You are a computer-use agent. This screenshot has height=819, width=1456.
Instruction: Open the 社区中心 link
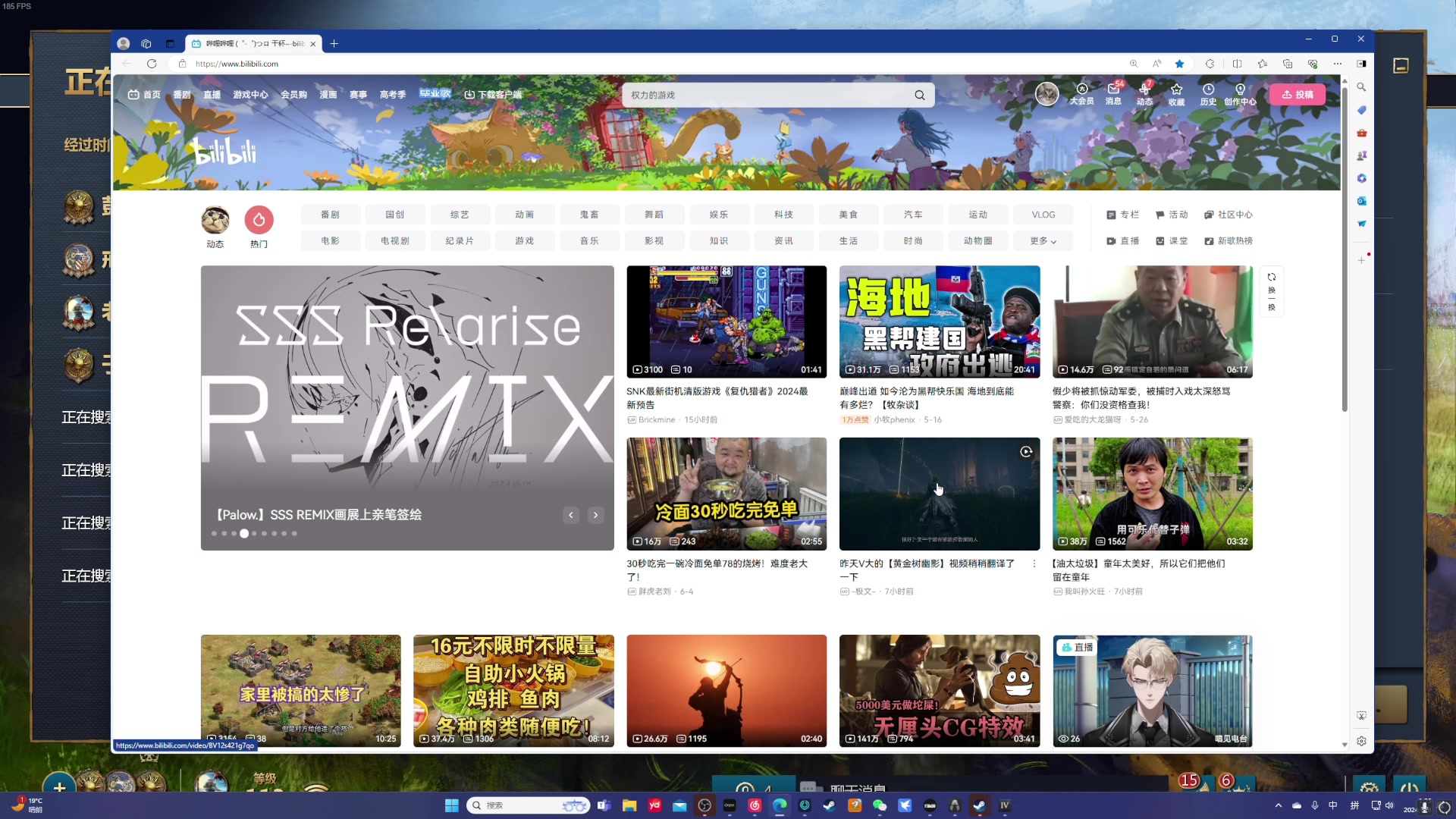click(1228, 215)
